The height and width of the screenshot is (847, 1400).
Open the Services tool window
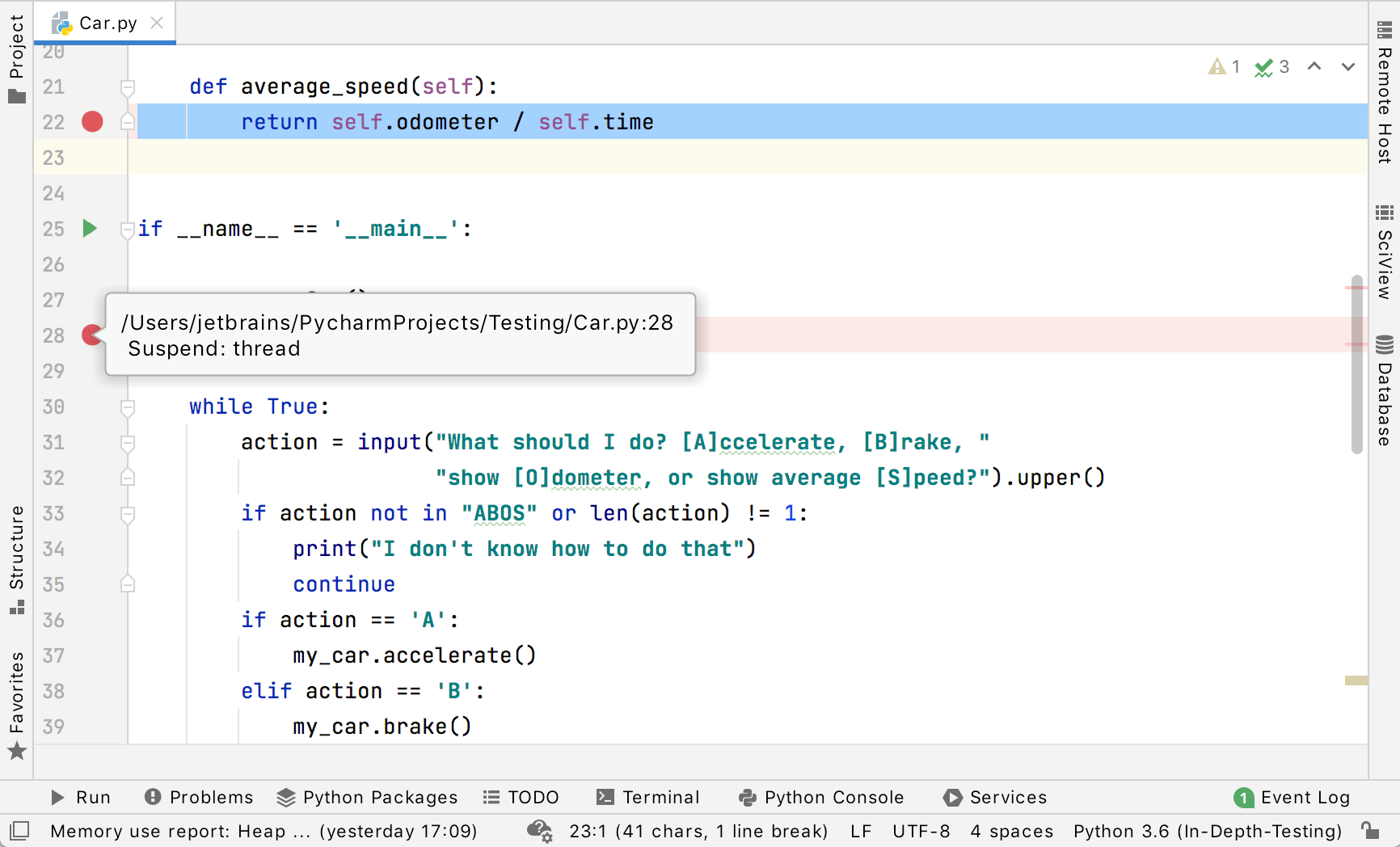coord(994,797)
